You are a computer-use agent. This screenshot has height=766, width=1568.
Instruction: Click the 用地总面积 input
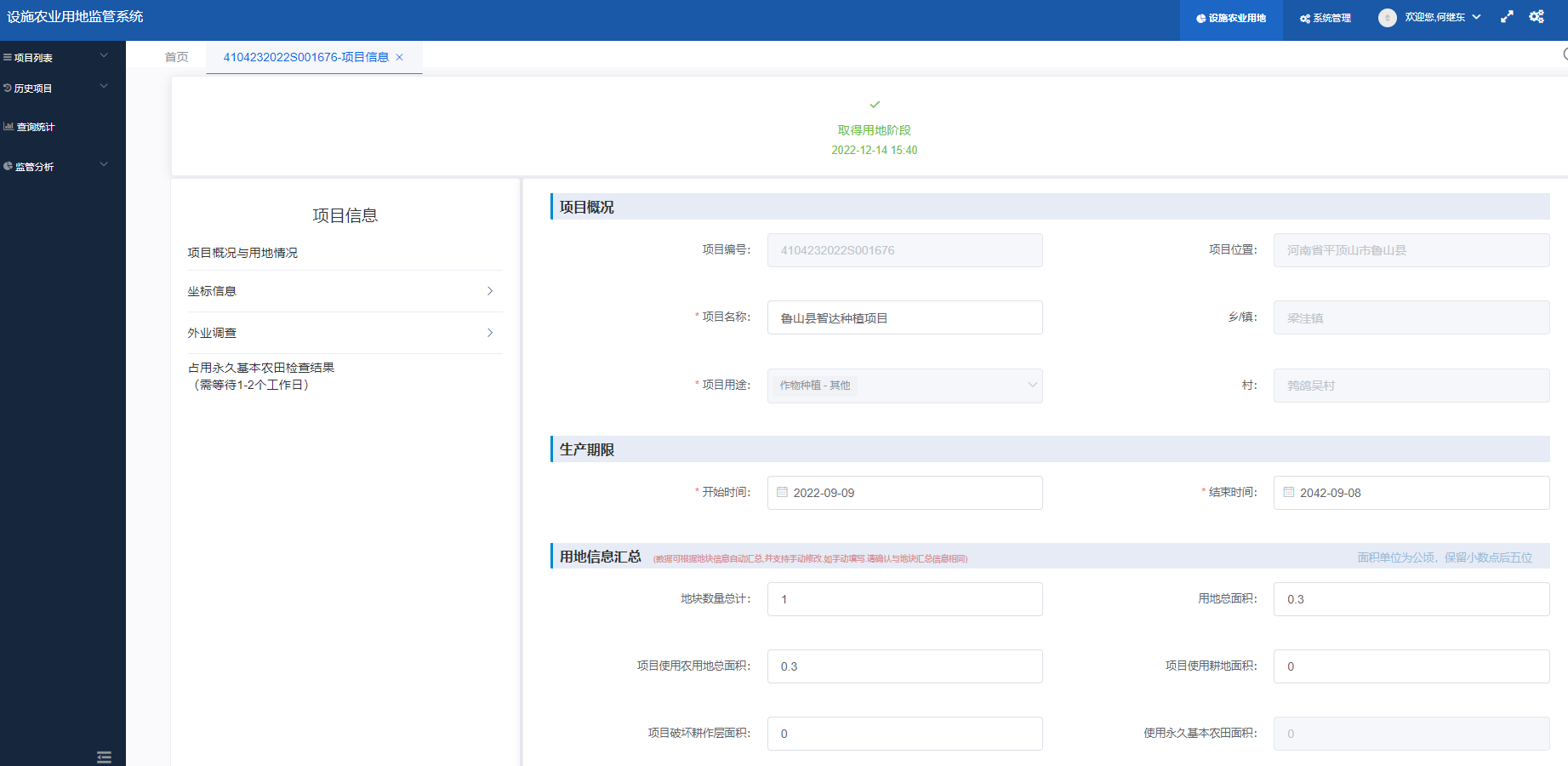[x=1411, y=599]
